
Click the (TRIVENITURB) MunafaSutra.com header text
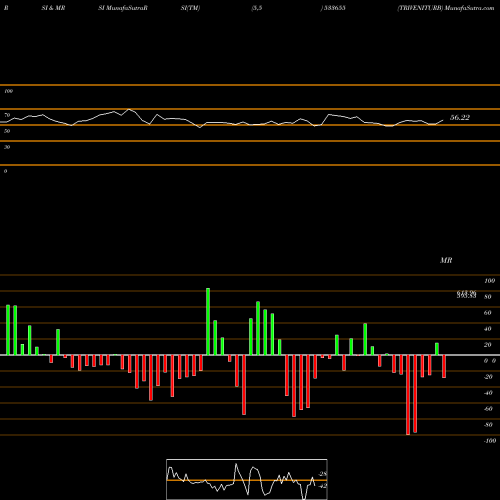[x=445, y=8]
